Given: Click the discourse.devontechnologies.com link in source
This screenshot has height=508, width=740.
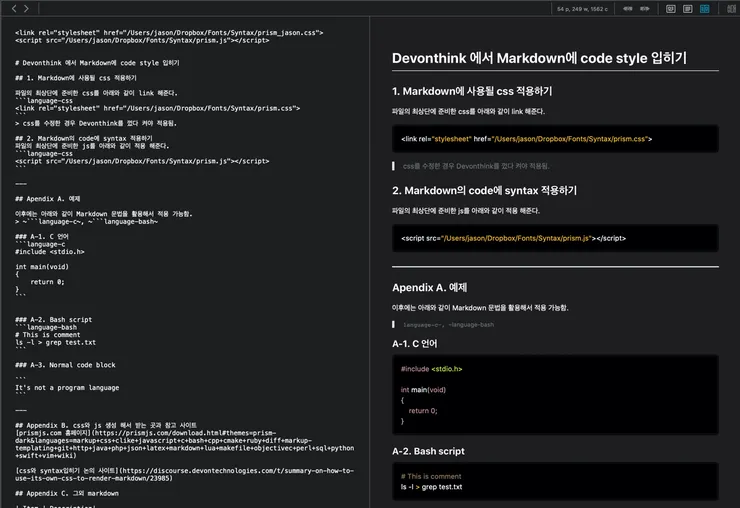Looking at the screenshot, I should coord(185,474).
